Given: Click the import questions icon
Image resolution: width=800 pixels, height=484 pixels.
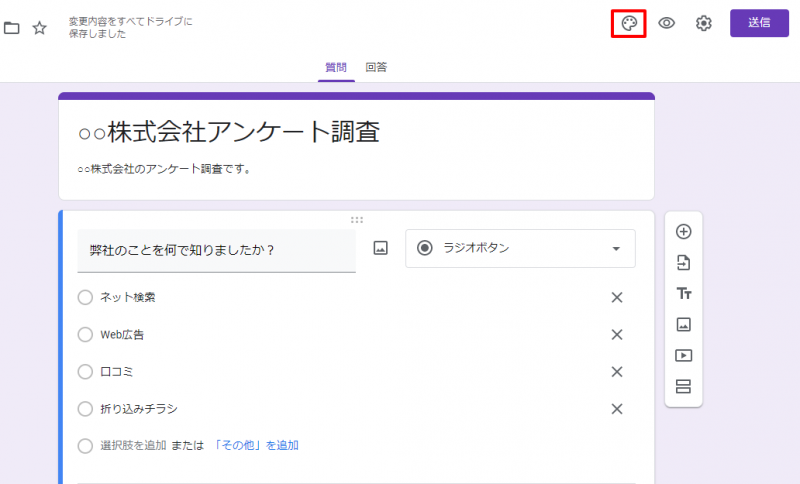Looking at the screenshot, I should point(684,263).
